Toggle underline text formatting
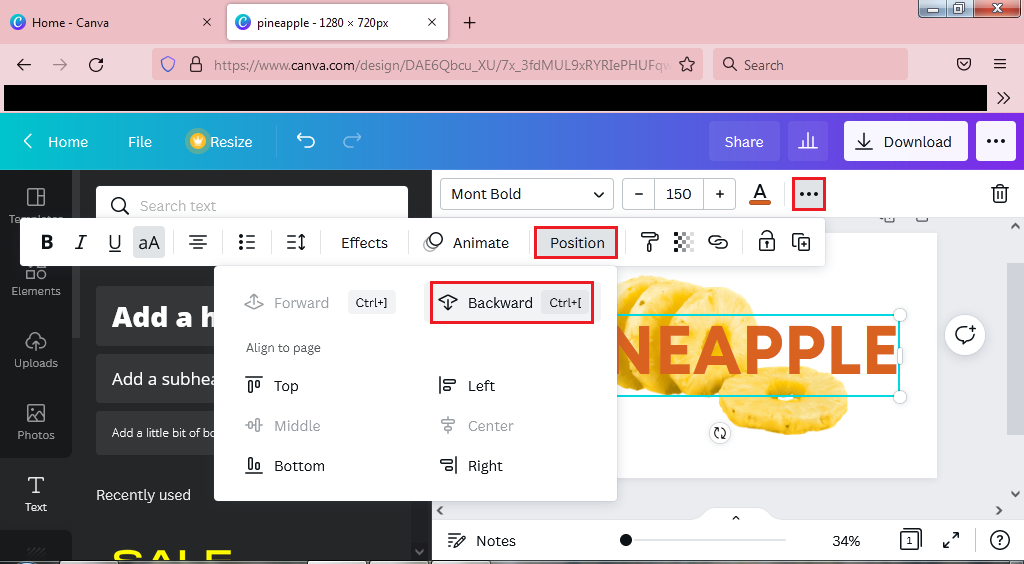 [114, 243]
